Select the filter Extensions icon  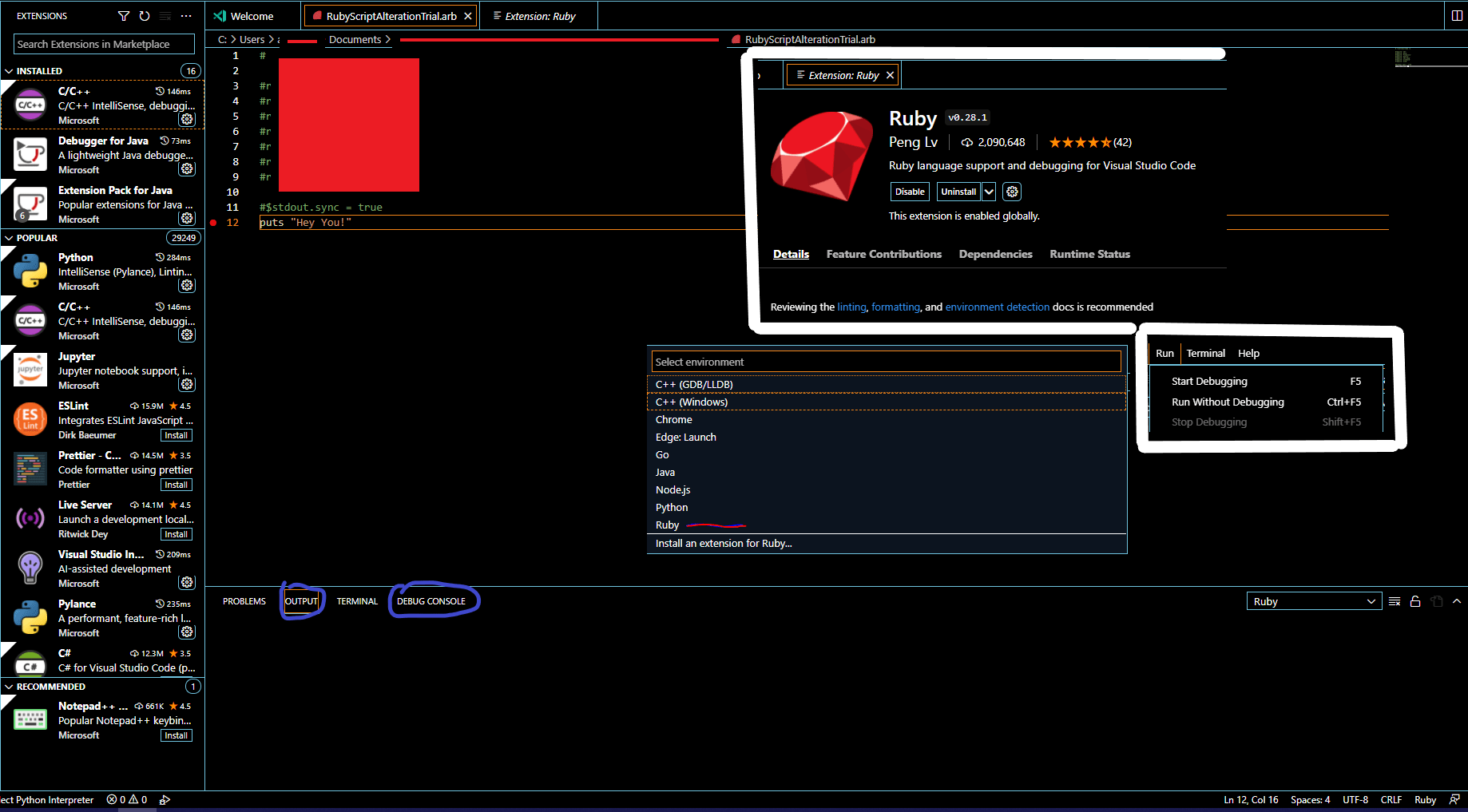(x=124, y=16)
